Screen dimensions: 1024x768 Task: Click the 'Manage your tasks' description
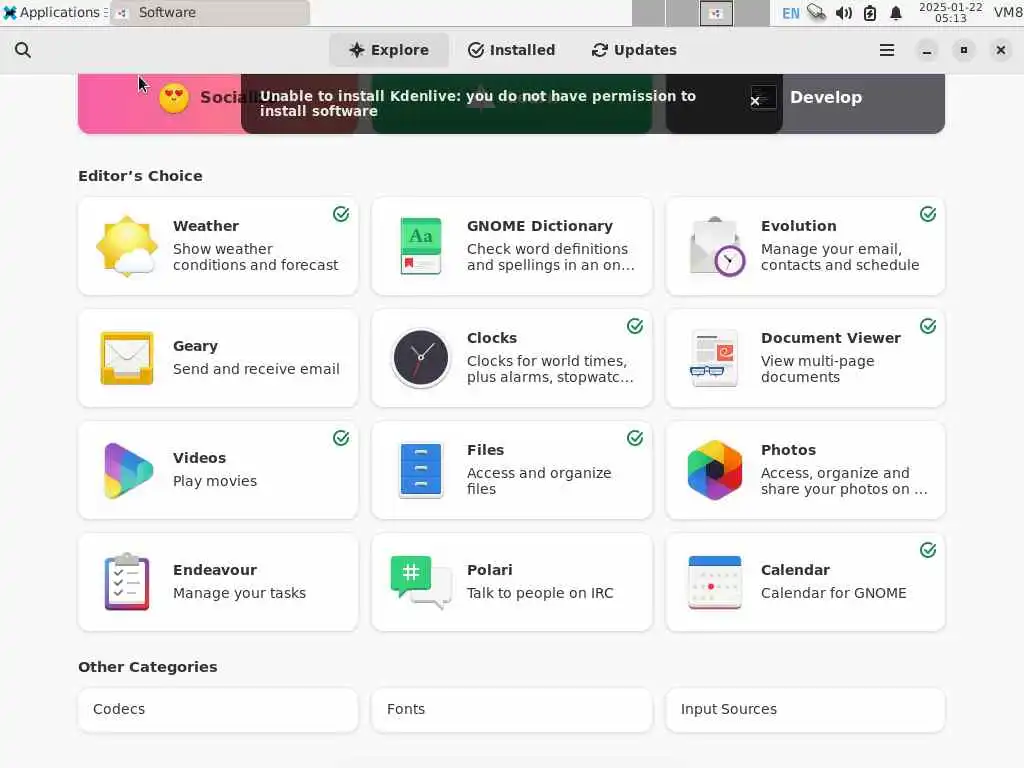(x=239, y=593)
